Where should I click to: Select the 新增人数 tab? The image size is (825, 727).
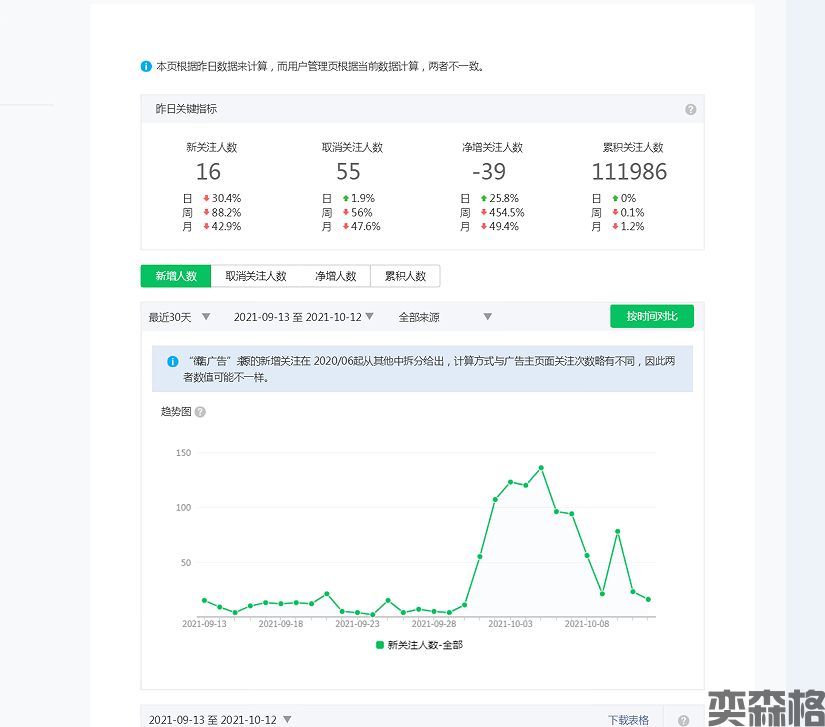point(176,276)
